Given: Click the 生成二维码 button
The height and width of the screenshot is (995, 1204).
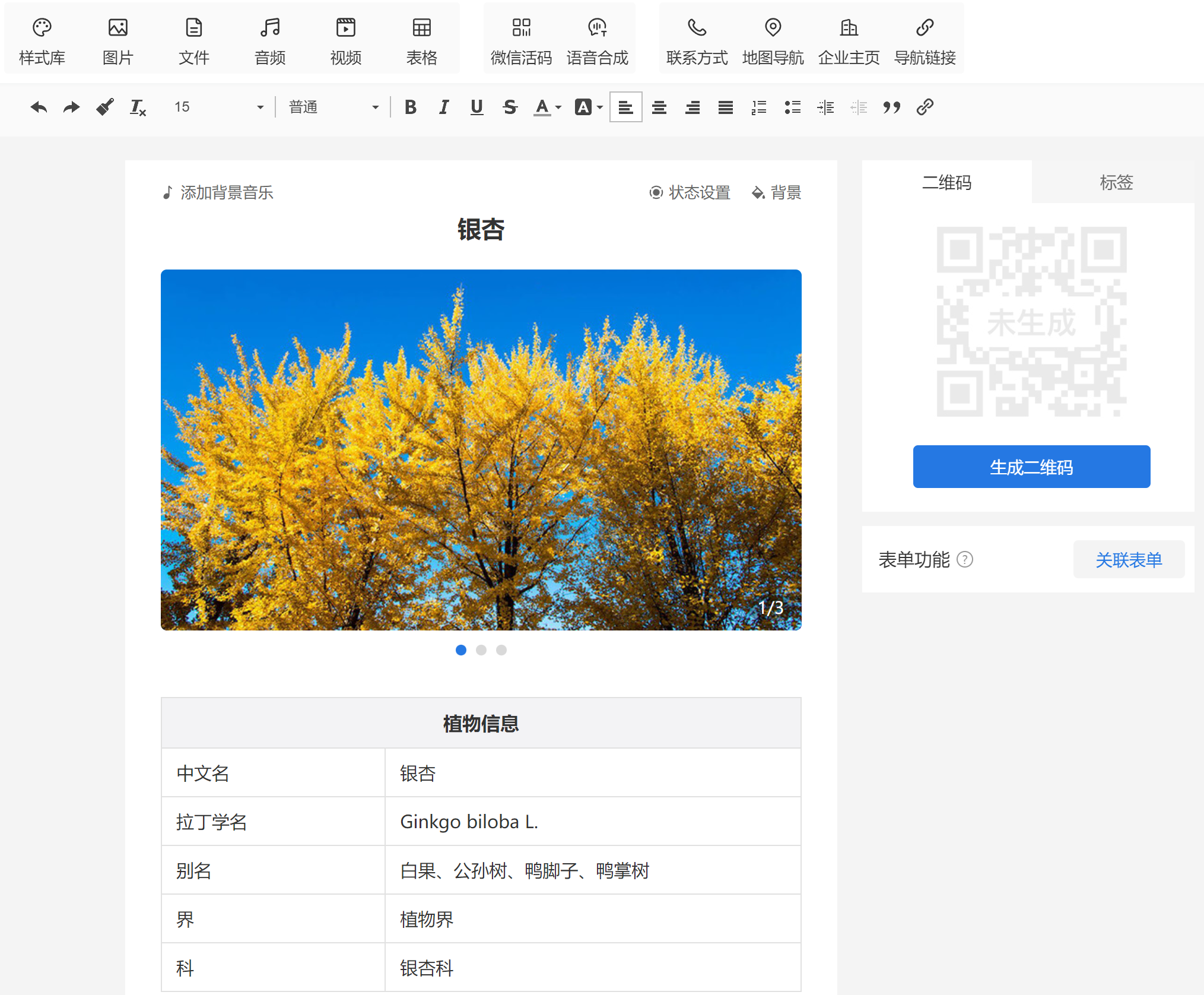Looking at the screenshot, I should coord(1031,467).
